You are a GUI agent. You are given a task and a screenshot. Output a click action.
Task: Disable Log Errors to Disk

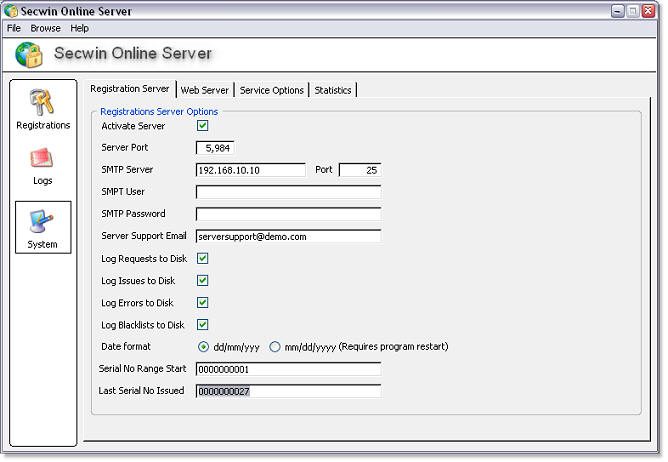(x=202, y=303)
